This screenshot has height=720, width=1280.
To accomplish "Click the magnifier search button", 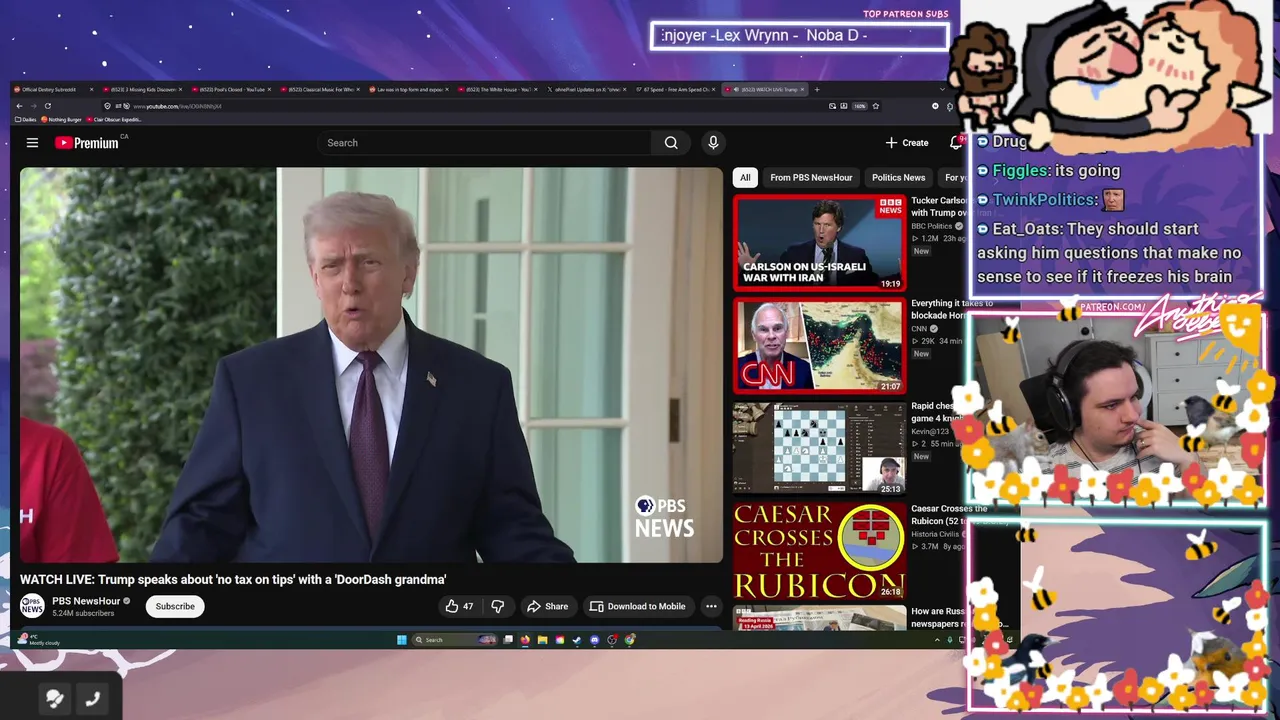I will pyautogui.click(x=671, y=143).
